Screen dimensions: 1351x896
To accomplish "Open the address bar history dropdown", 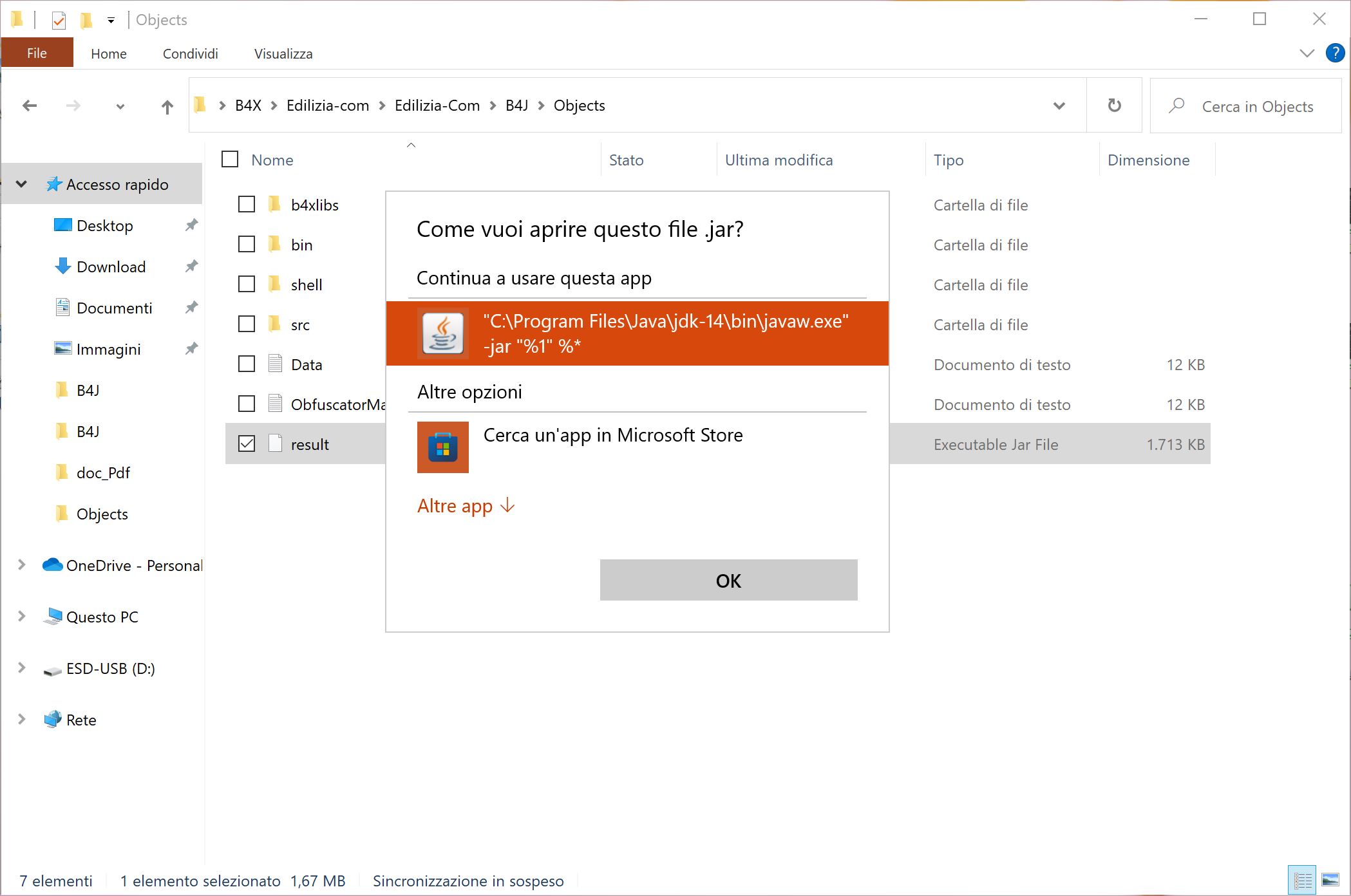I will [x=1059, y=106].
